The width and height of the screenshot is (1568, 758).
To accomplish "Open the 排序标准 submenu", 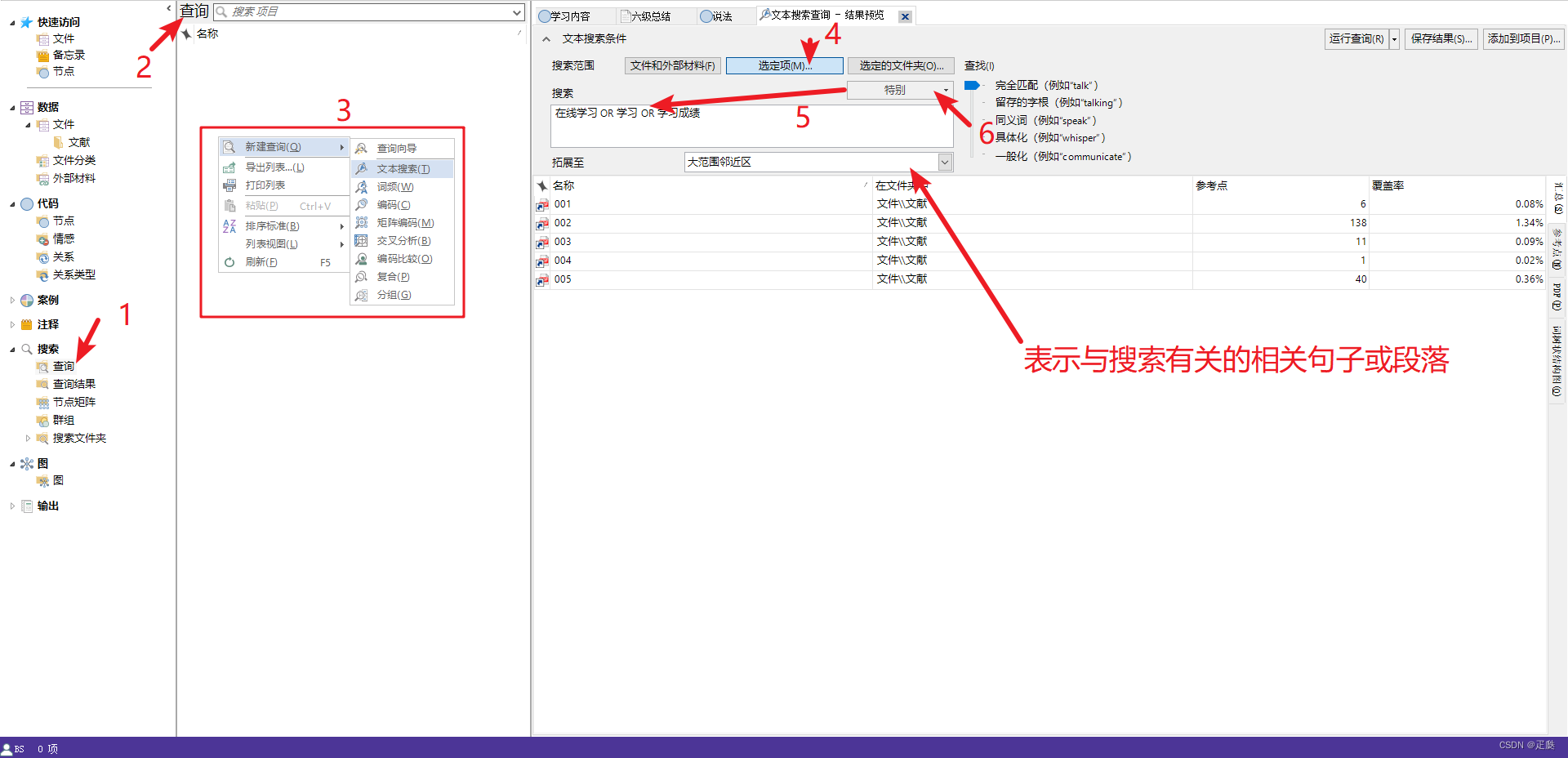I will (x=283, y=226).
